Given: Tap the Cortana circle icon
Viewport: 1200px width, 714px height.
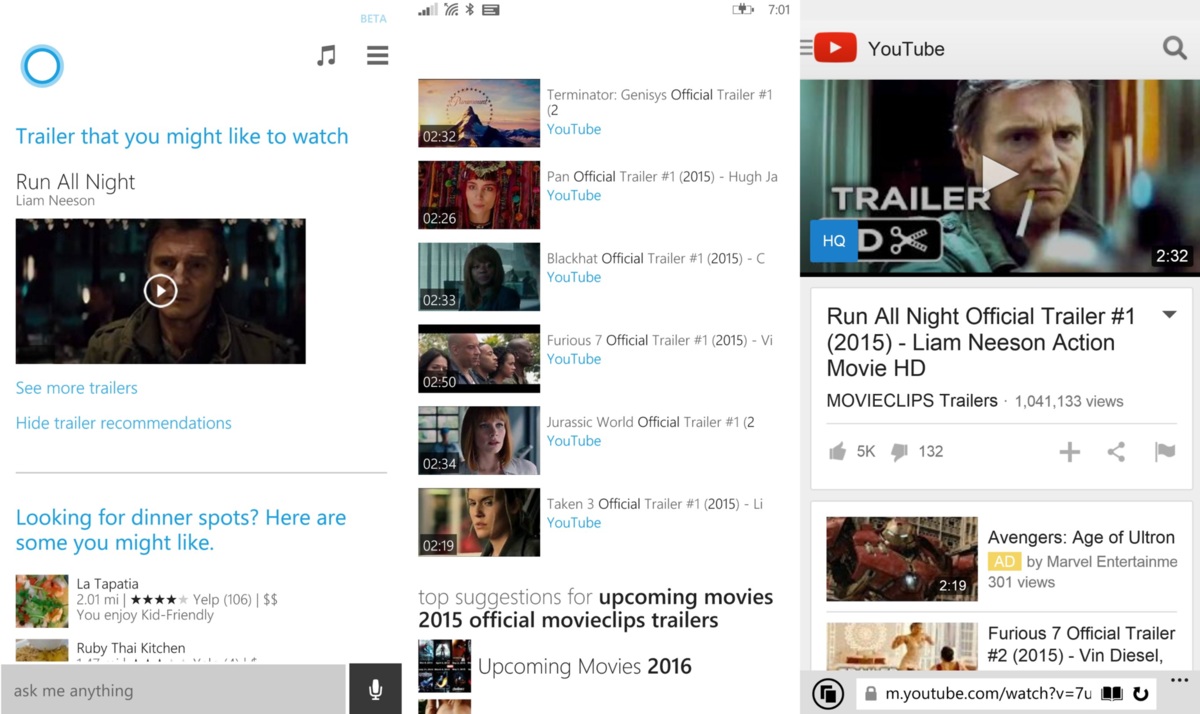Looking at the screenshot, I should pyautogui.click(x=42, y=66).
